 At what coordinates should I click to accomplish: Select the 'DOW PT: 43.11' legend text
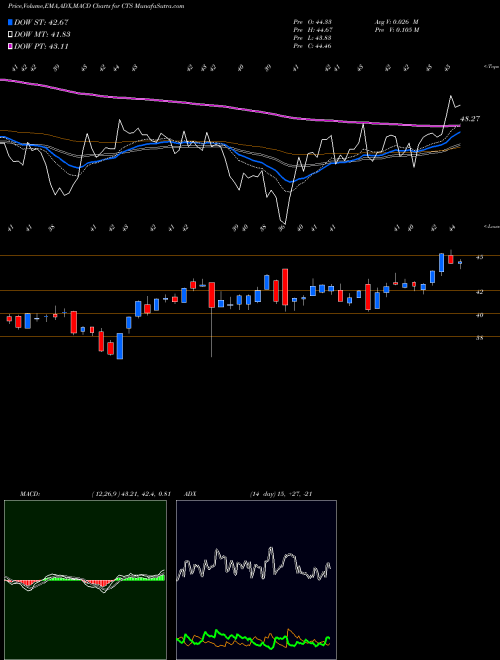pos(41,46)
